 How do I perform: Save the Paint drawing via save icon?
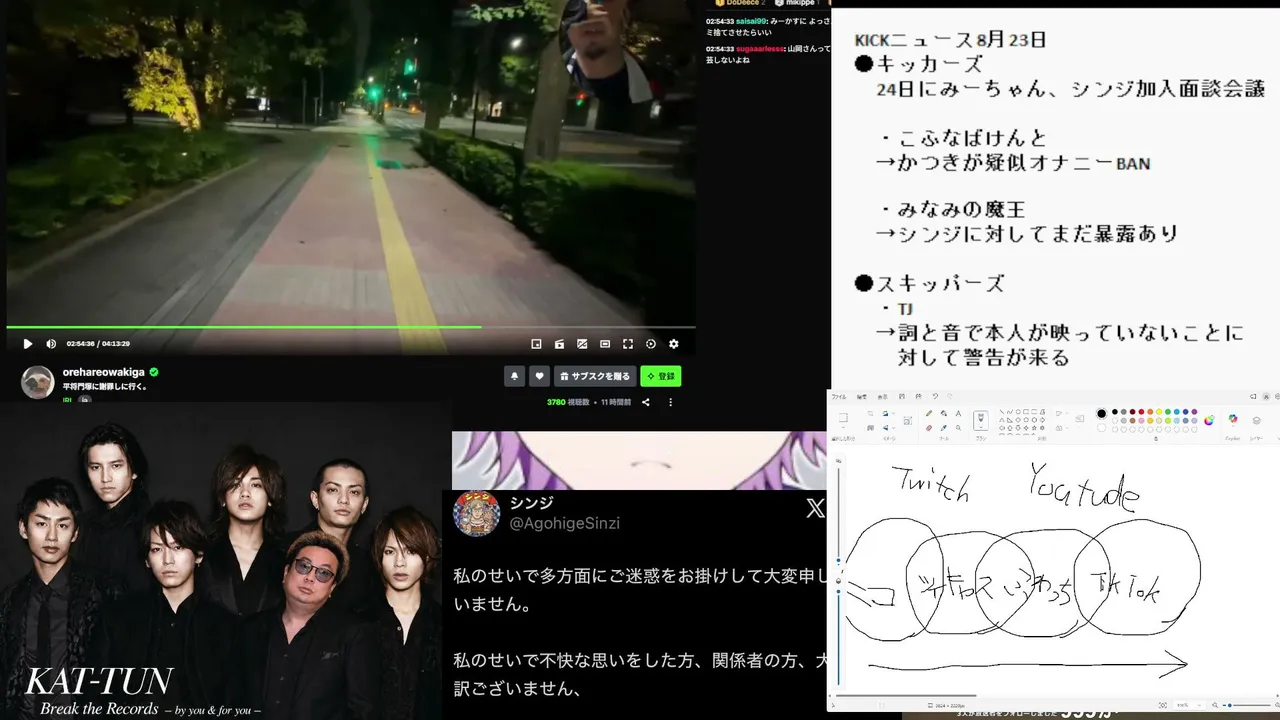tap(901, 397)
